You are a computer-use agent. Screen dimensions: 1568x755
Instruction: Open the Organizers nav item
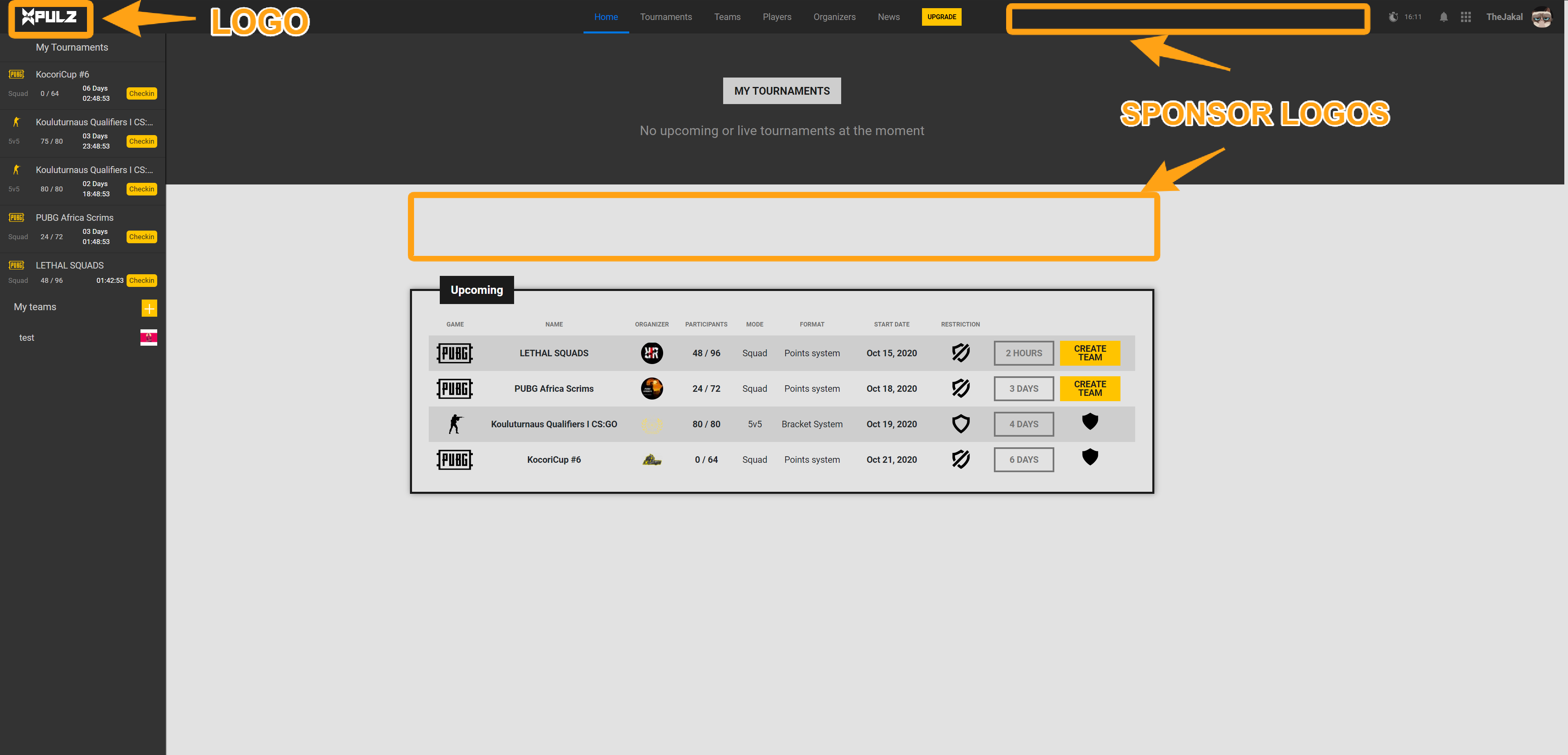(x=834, y=17)
